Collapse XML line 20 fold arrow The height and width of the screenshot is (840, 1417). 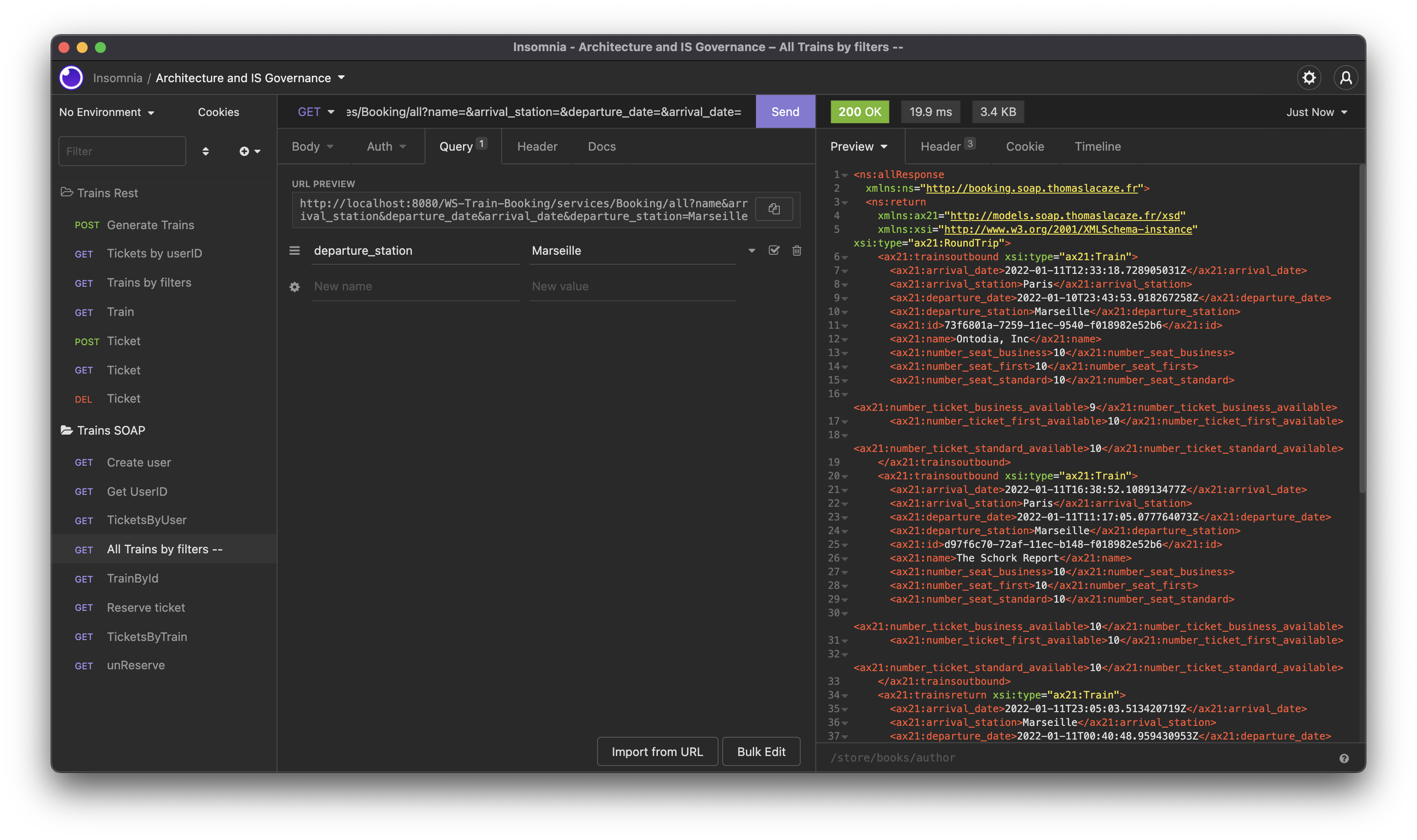[845, 477]
